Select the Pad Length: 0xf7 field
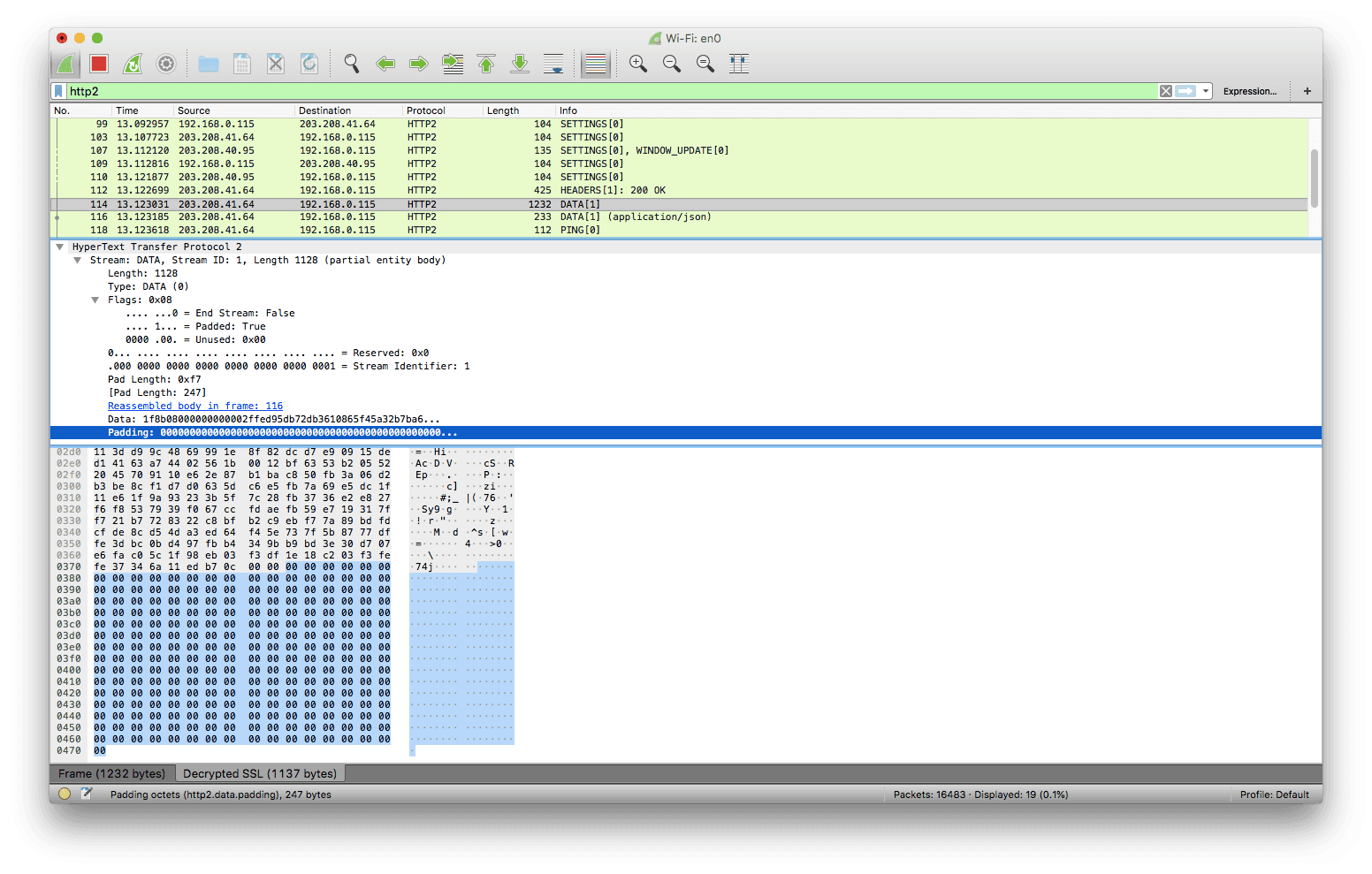The image size is (1372, 874). (155, 379)
